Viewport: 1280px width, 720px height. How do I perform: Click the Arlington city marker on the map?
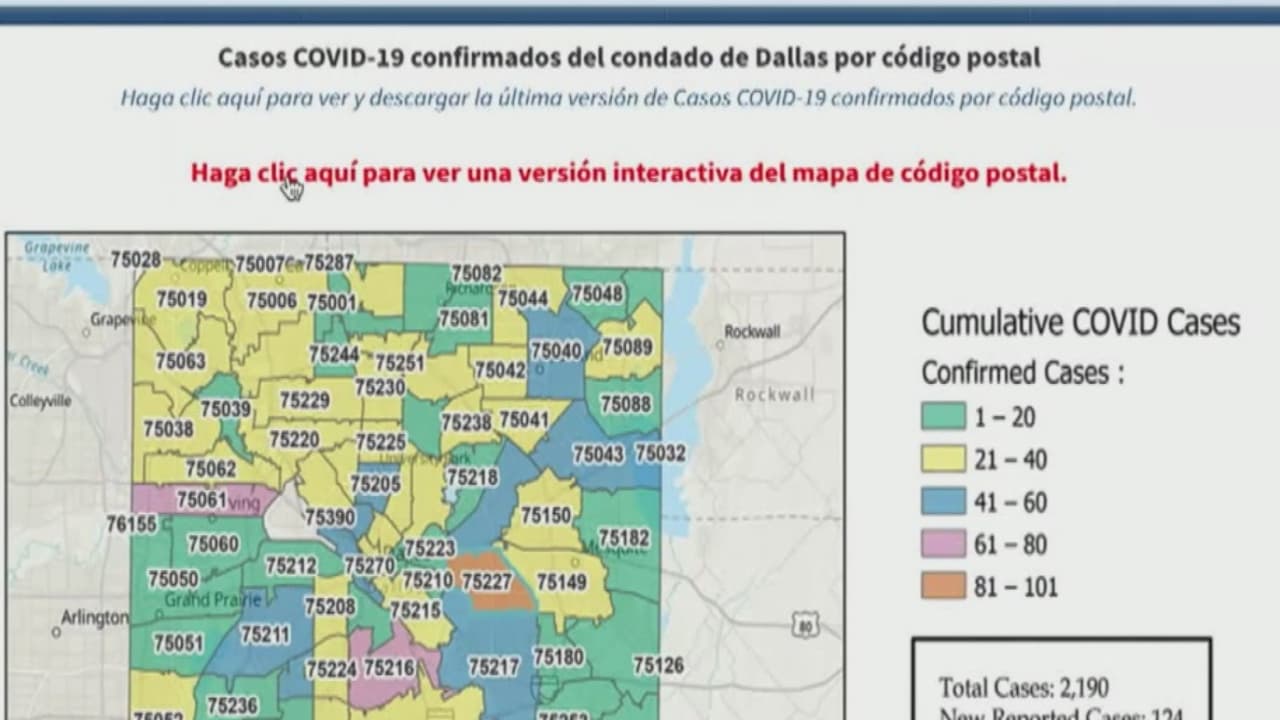57,631
